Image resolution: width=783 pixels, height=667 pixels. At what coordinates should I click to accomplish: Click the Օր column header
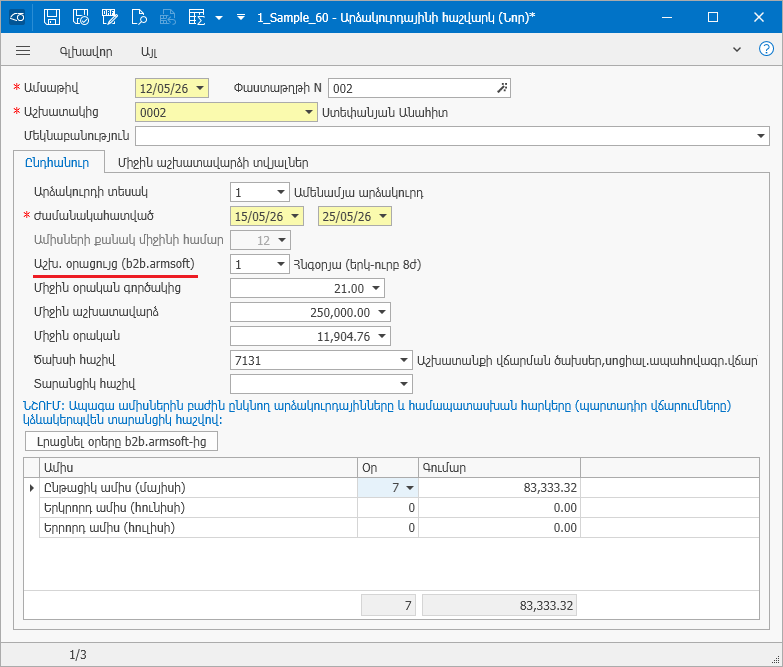[388, 468]
